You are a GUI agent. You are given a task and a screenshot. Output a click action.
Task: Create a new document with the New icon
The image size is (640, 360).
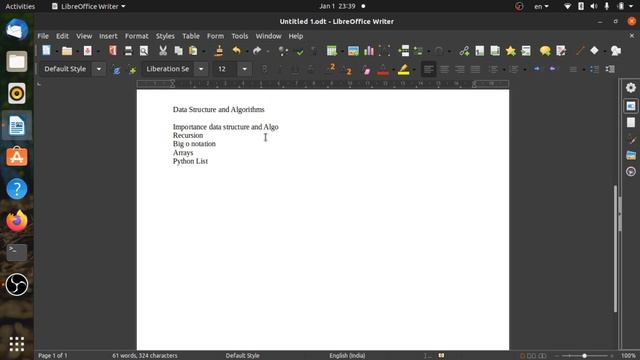pos(46,51)
